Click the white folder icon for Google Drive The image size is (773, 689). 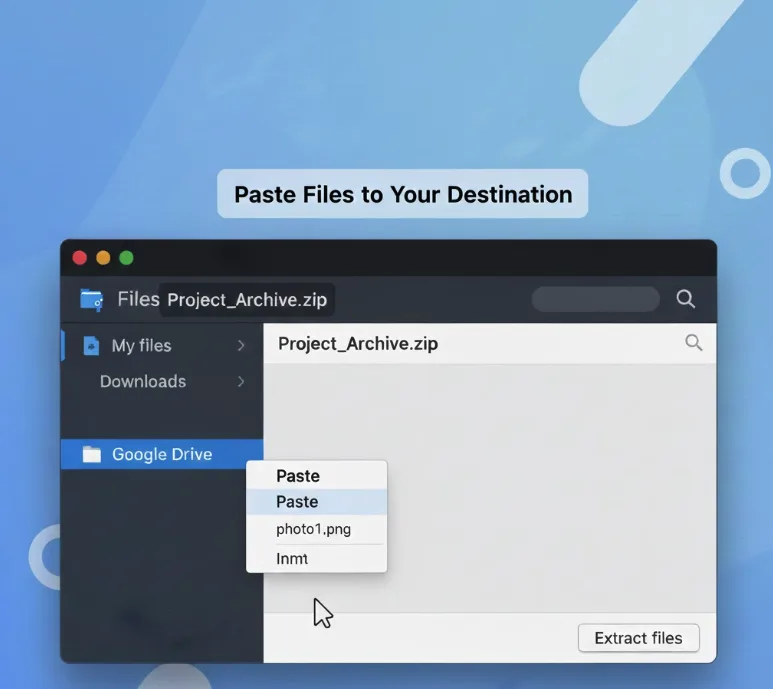click(92, 455)
